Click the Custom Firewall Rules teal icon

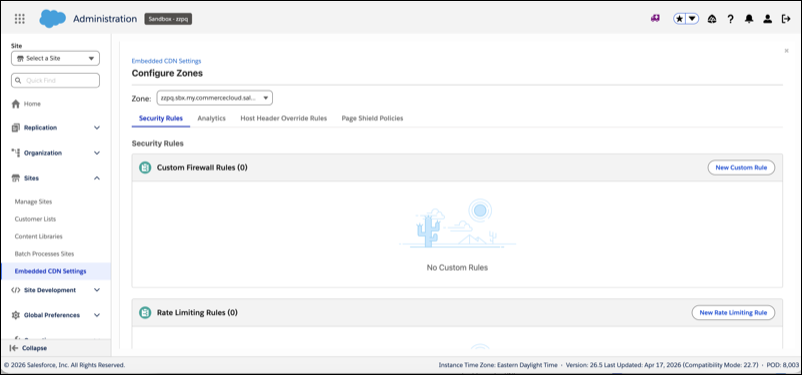[145, 167]
